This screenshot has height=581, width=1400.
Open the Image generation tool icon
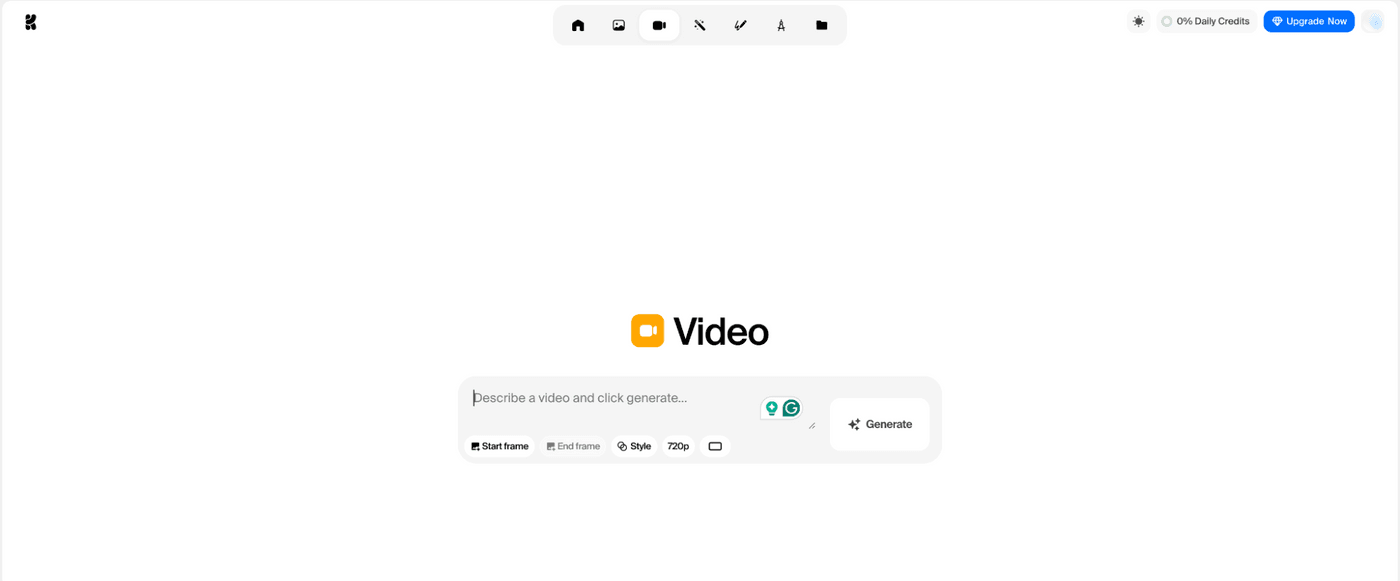pos(619,25)
